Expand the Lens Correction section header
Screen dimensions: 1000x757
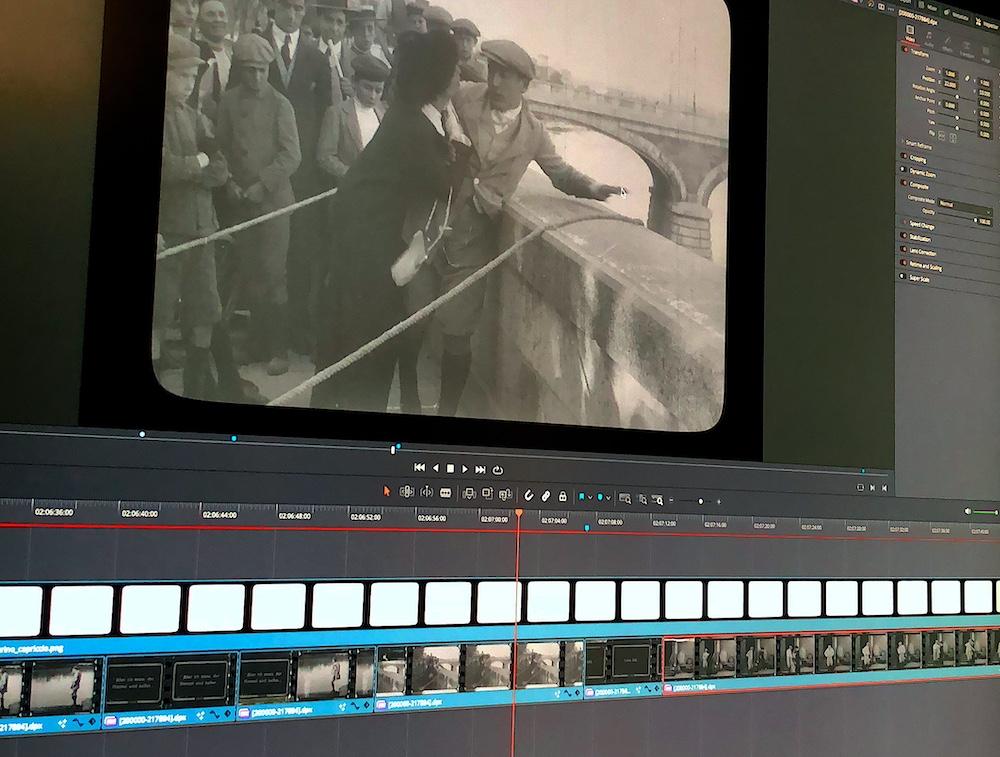923,253
